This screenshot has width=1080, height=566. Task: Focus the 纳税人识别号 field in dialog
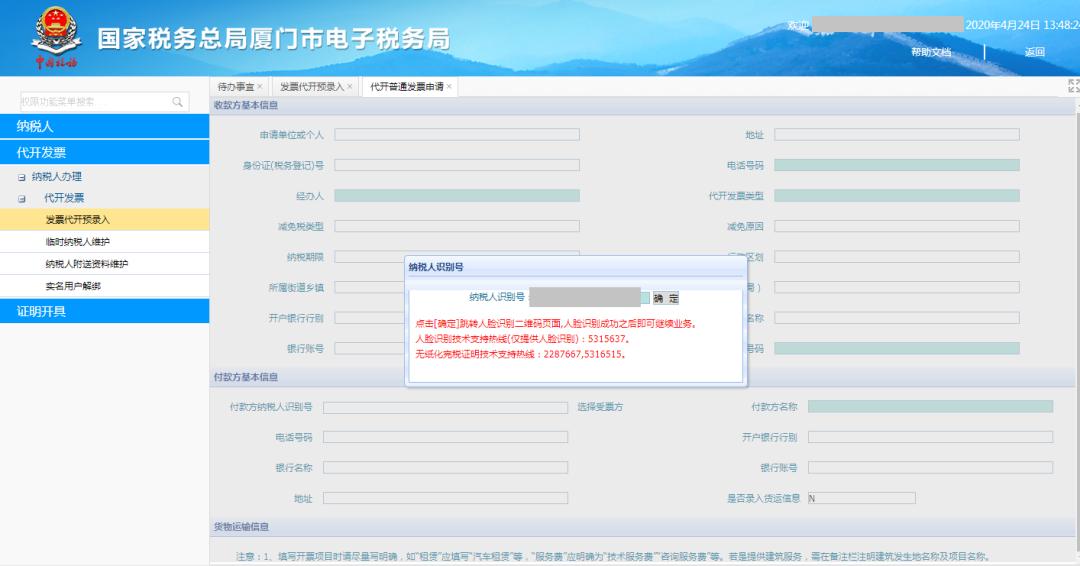click(589, 297)
